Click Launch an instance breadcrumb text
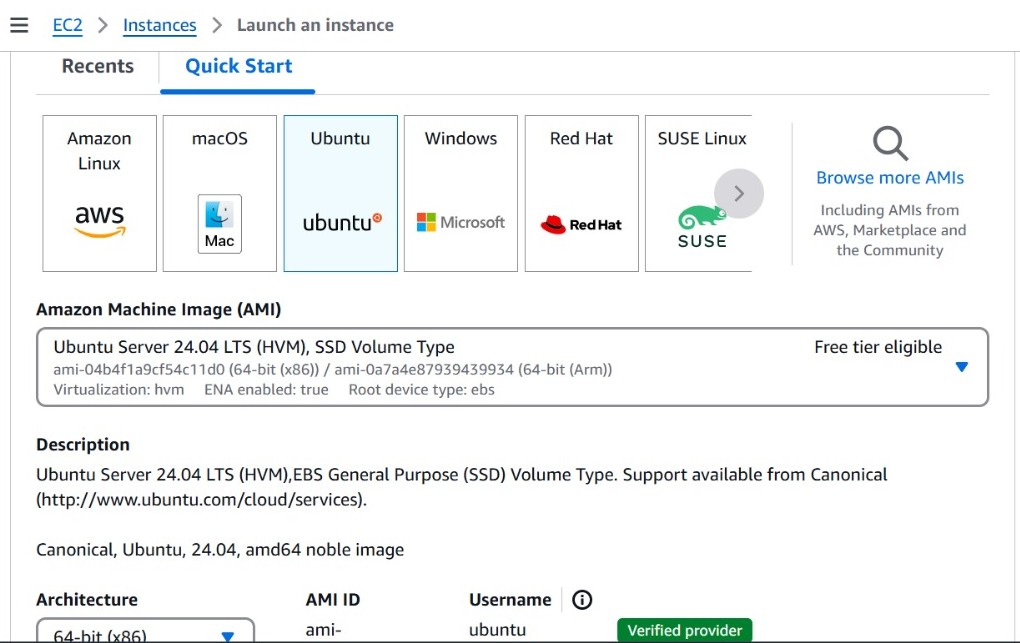The image size is (1020, 643). click(315, 25)
